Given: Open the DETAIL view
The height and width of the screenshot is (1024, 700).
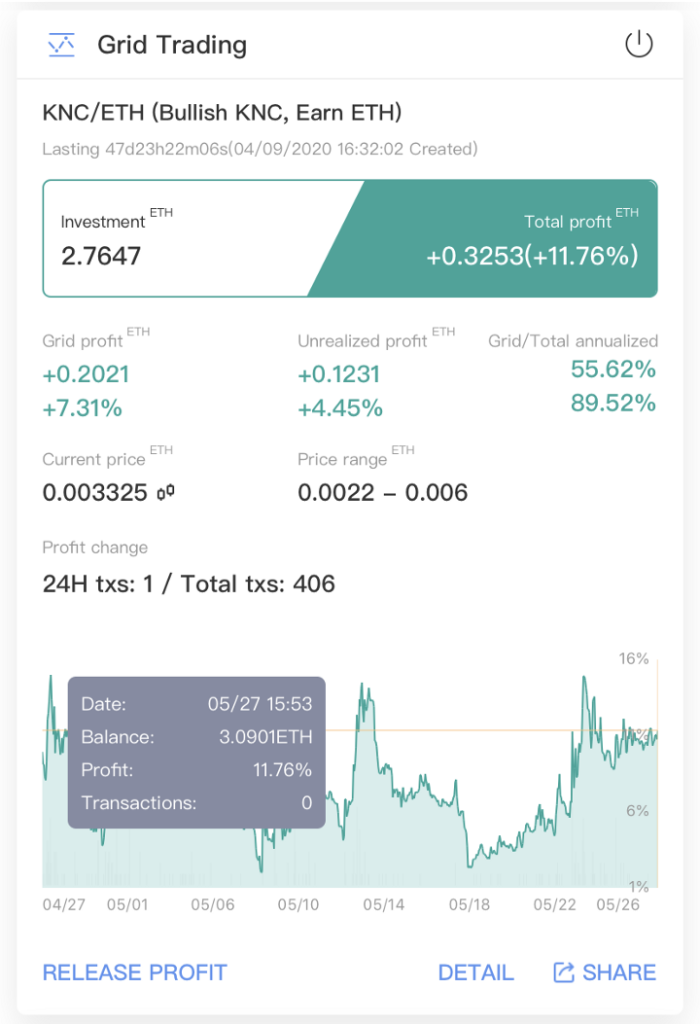Looking at the screenshot, I should click(x=475, y=972).
